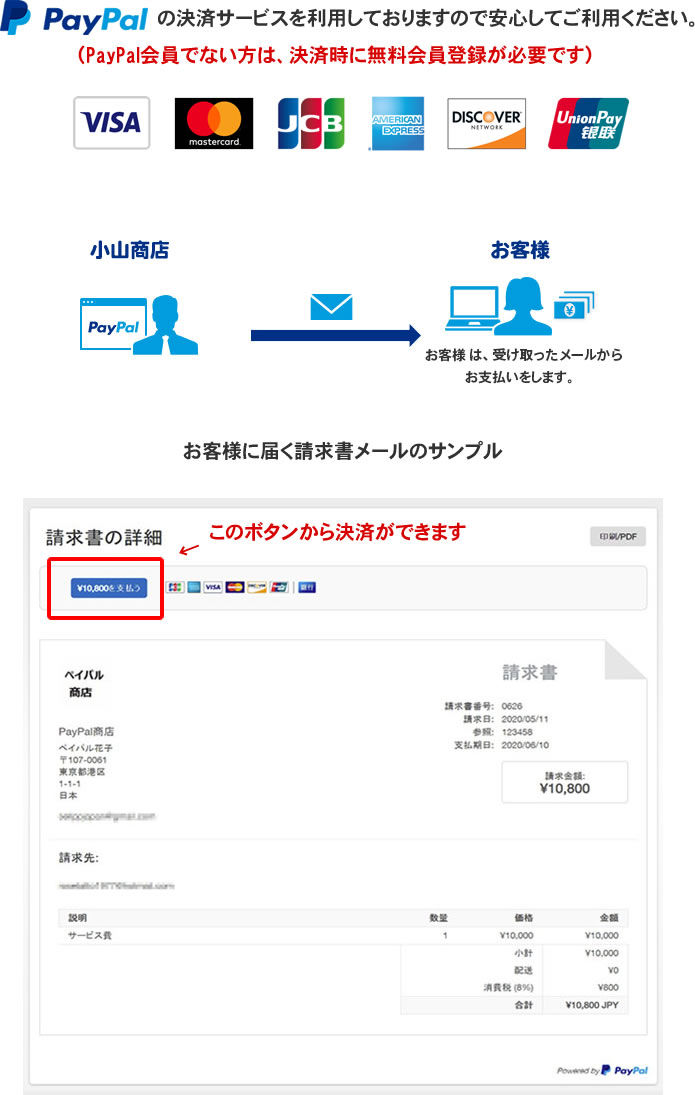This screenshot has width=695, height=1095.
Task: Click the 請求書 title on the invoice
Action: (x=529, y=673)
